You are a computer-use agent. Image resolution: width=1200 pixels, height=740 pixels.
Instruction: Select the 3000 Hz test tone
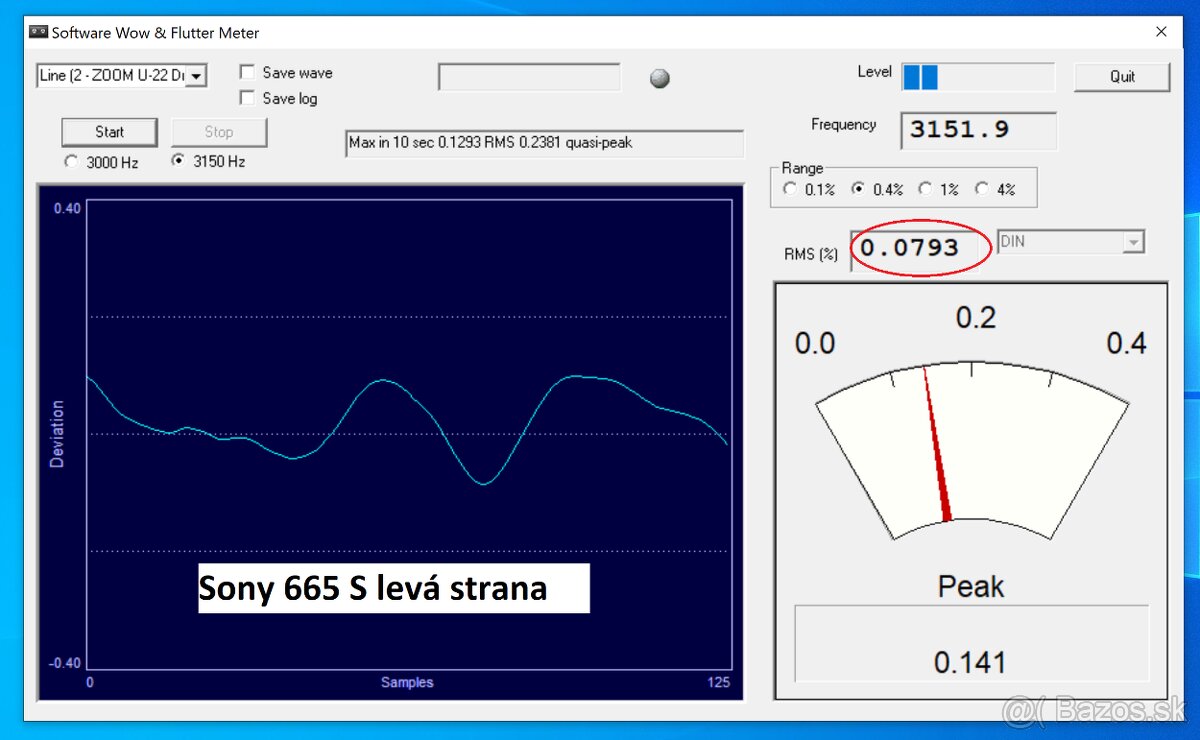coord(70,162)
